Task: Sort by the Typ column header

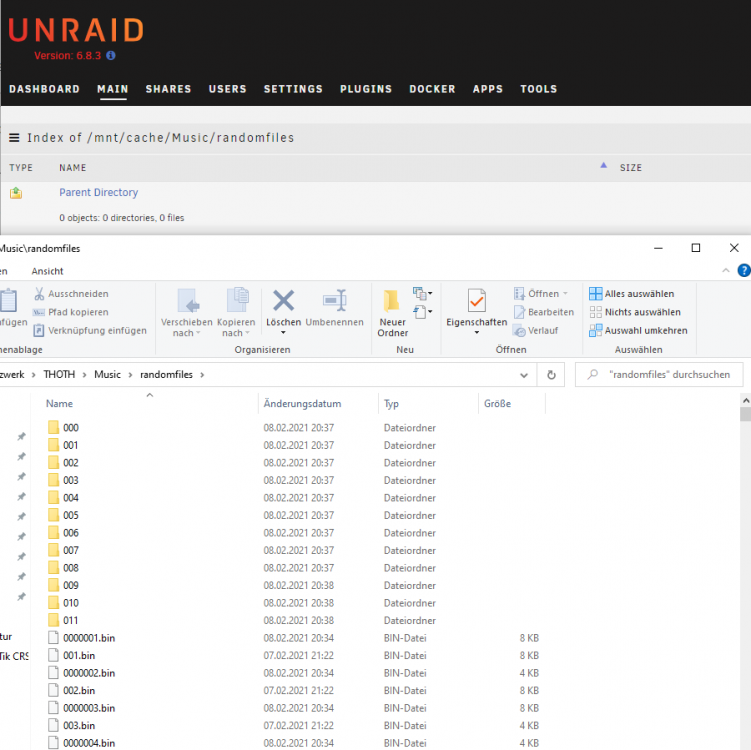Action: tap(391, 404)
